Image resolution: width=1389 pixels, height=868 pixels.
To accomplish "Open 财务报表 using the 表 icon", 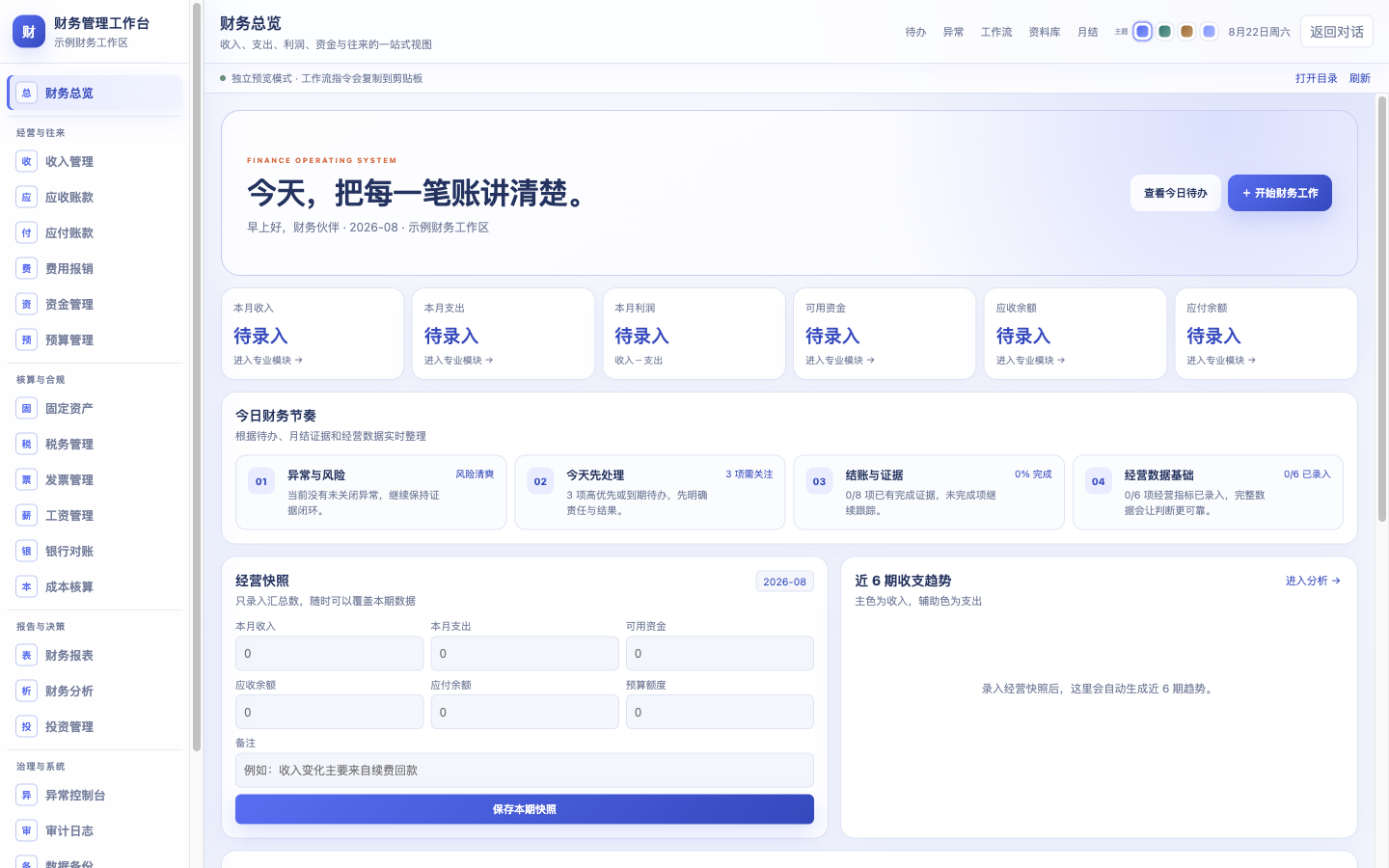I will [26, 656].
